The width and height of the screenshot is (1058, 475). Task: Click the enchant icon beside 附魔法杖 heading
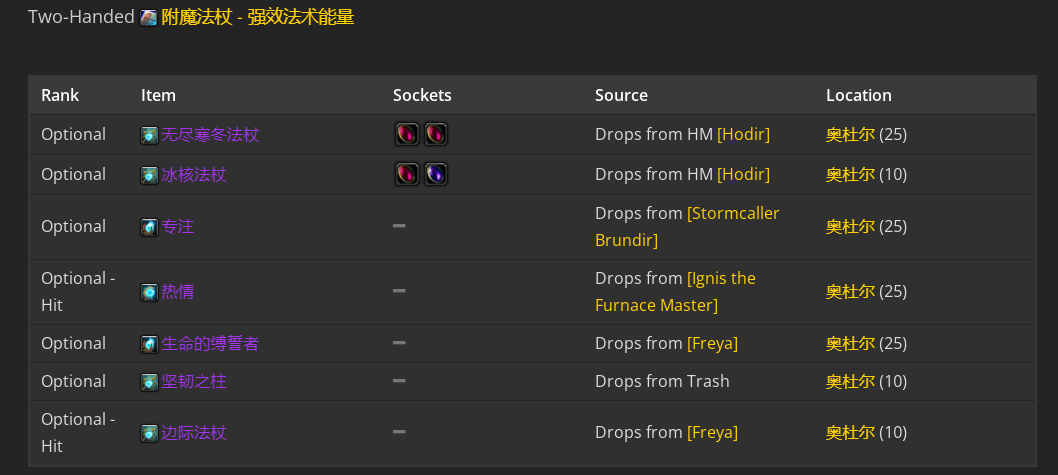point(148,18)
